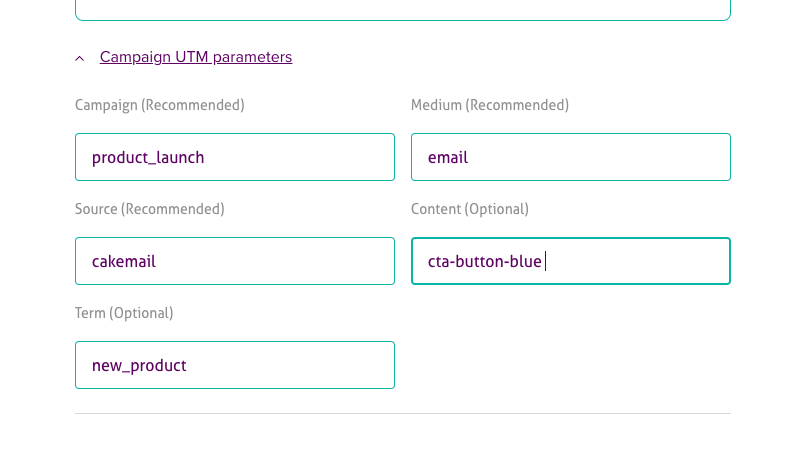Screen dimensions: 812x453
Task: Place cursor on the new_product text
Action: click(x=139, y=365)
